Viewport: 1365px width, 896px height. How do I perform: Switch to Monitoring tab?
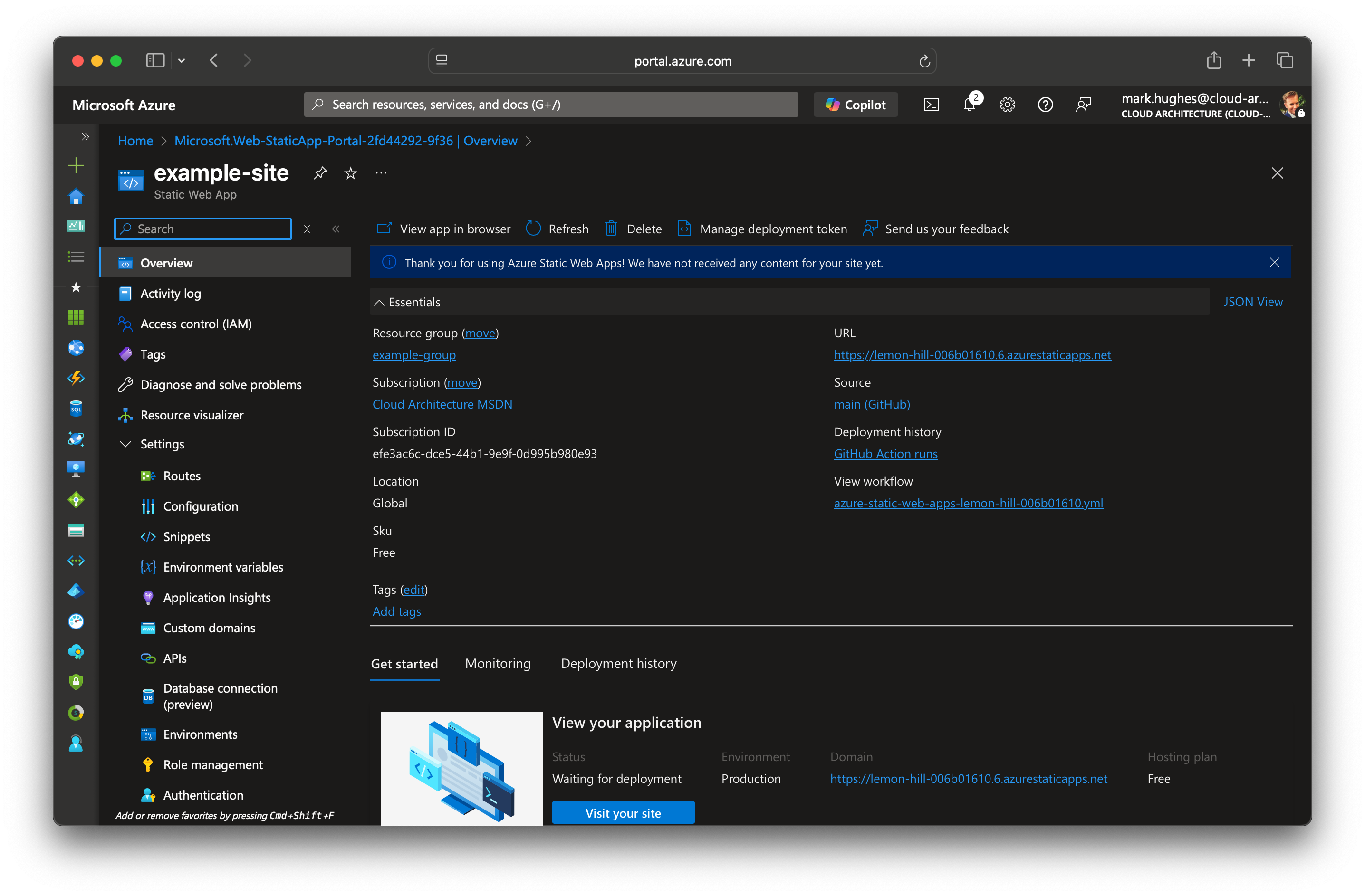point(498,663)
